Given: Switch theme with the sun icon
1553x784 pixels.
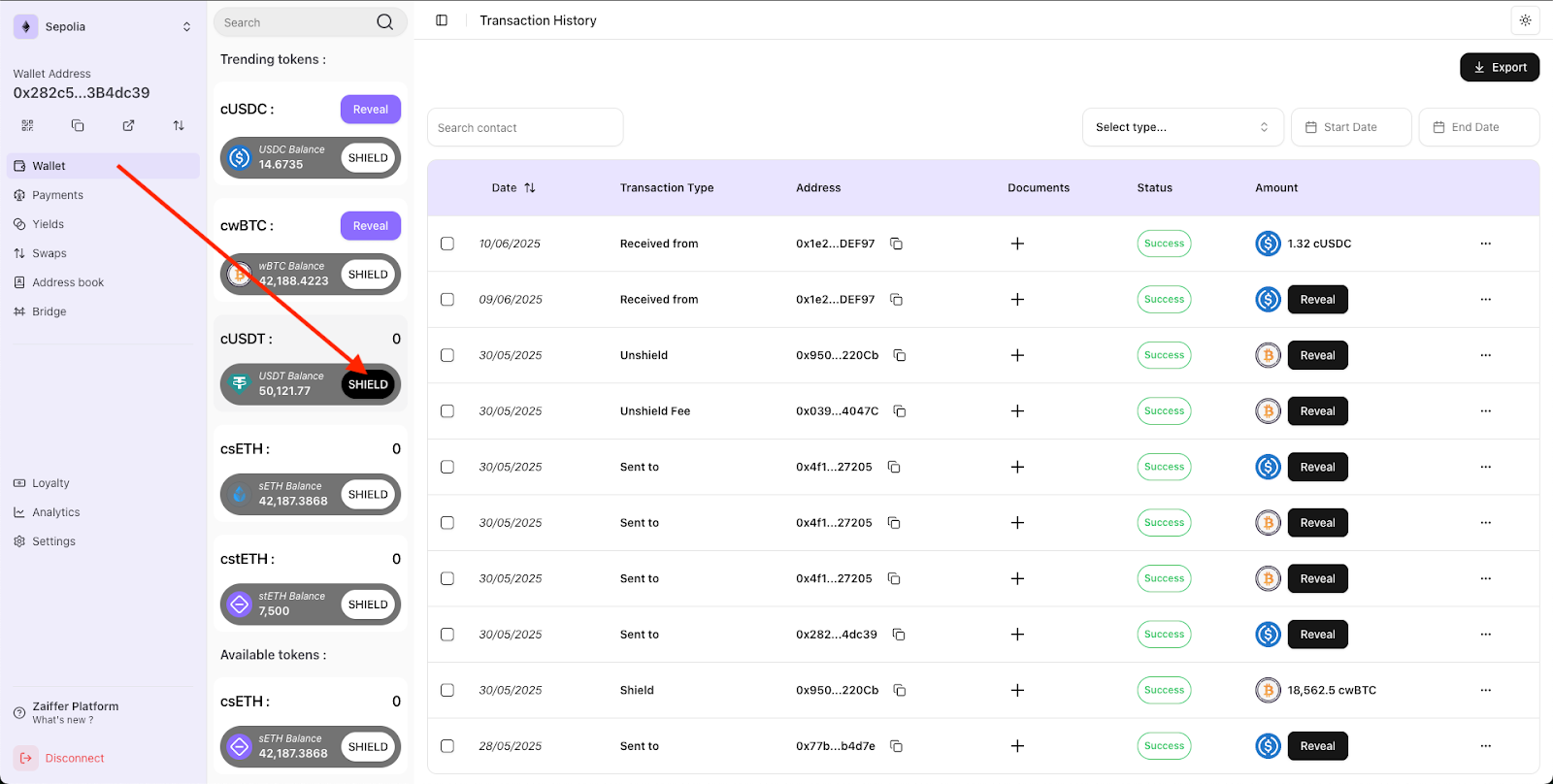Looking at the screenshot, I should click(x=1525, y=20).
